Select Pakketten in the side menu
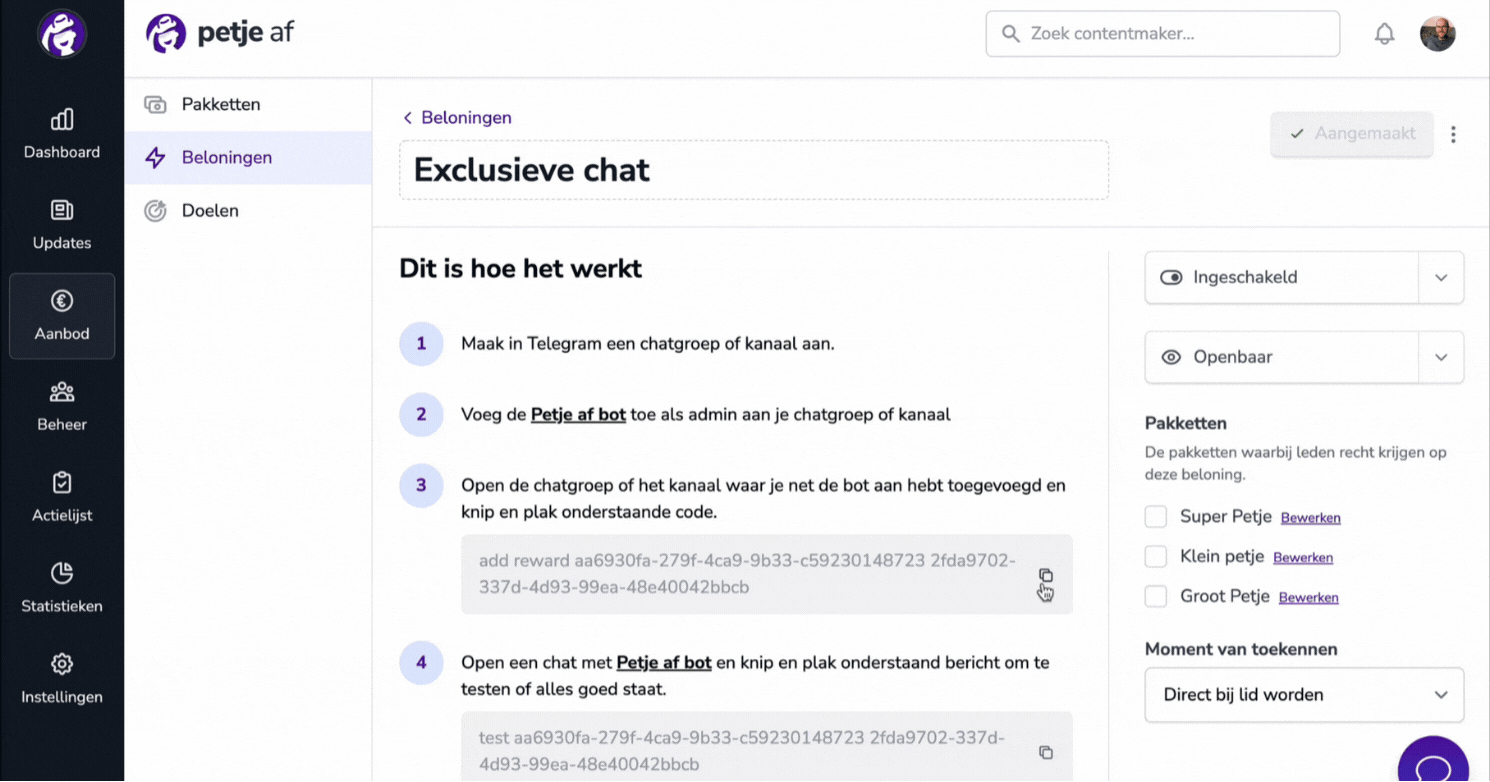The height and width of the screenshot is (782, 1490). pos(248,104)
